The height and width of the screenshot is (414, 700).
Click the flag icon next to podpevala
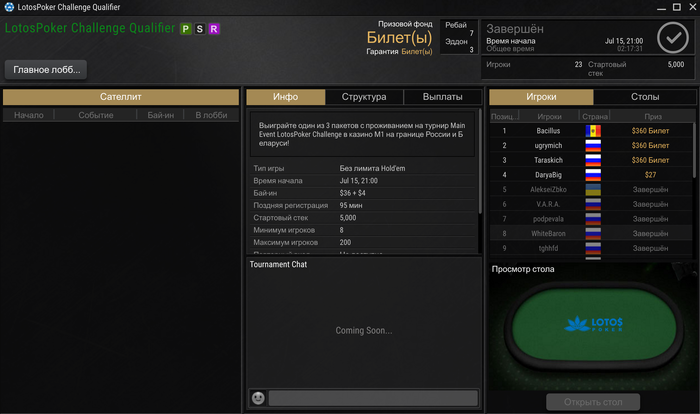tap(593, 219)
